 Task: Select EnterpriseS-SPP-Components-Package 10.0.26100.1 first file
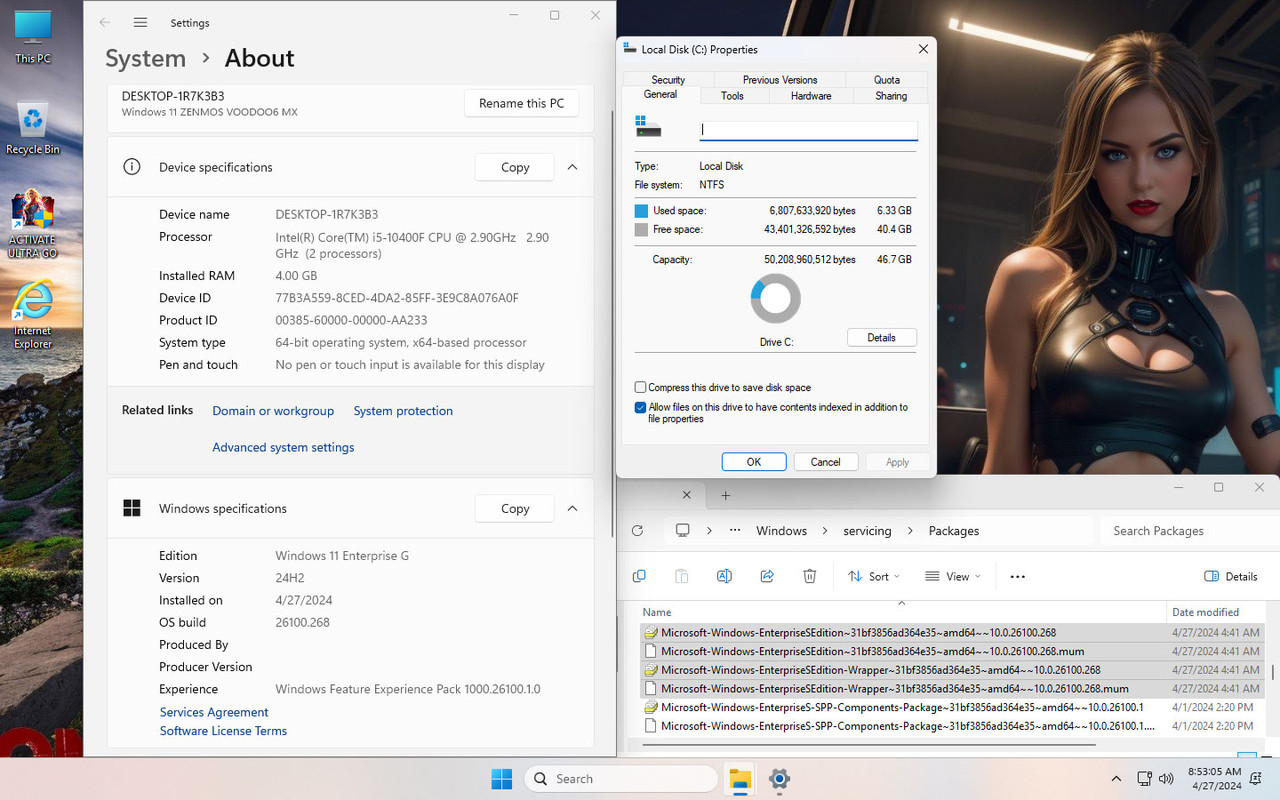coord(951,707)
